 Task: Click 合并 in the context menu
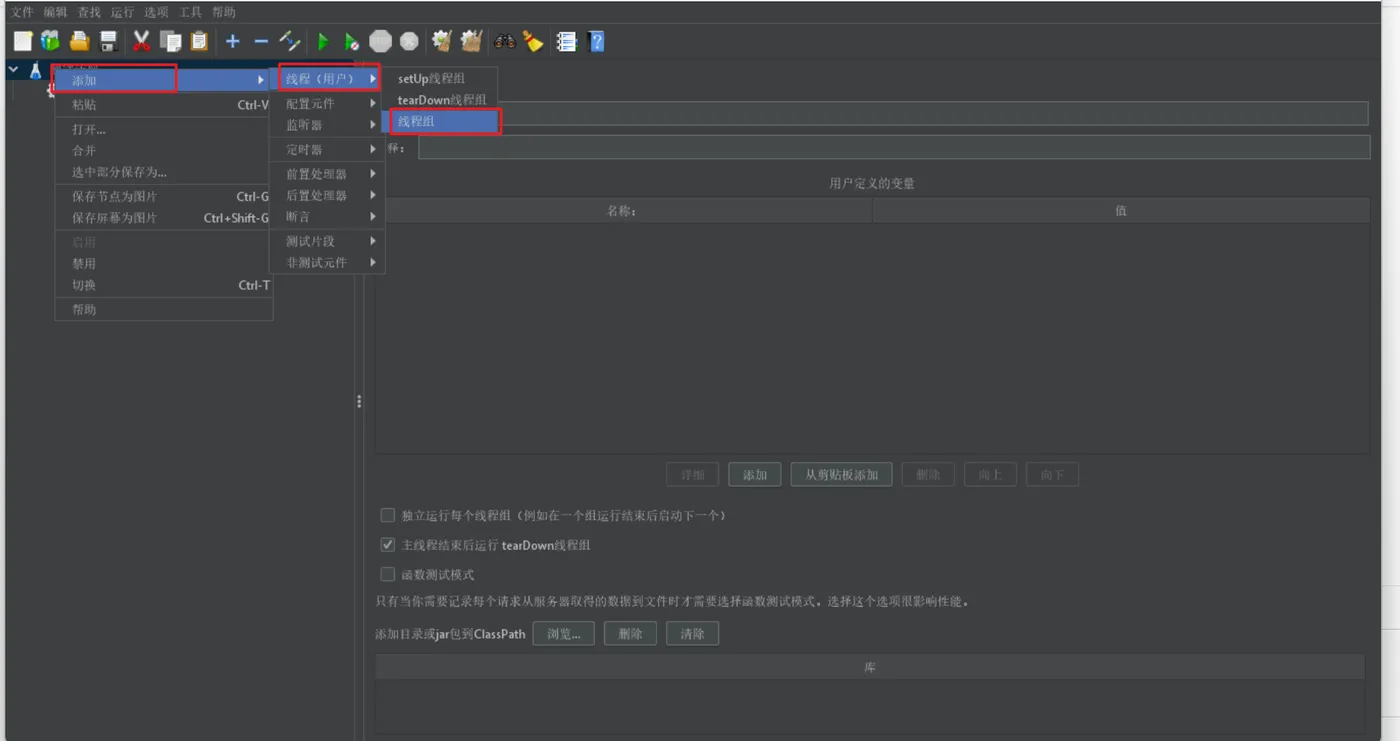point(163,151)
